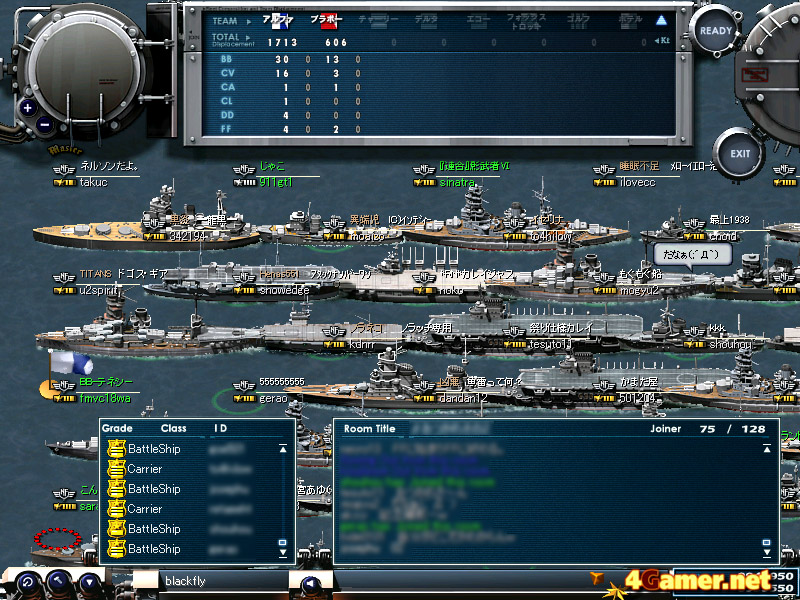
Task: Leave the room with EXIT
Action: (x=740, y=154)
